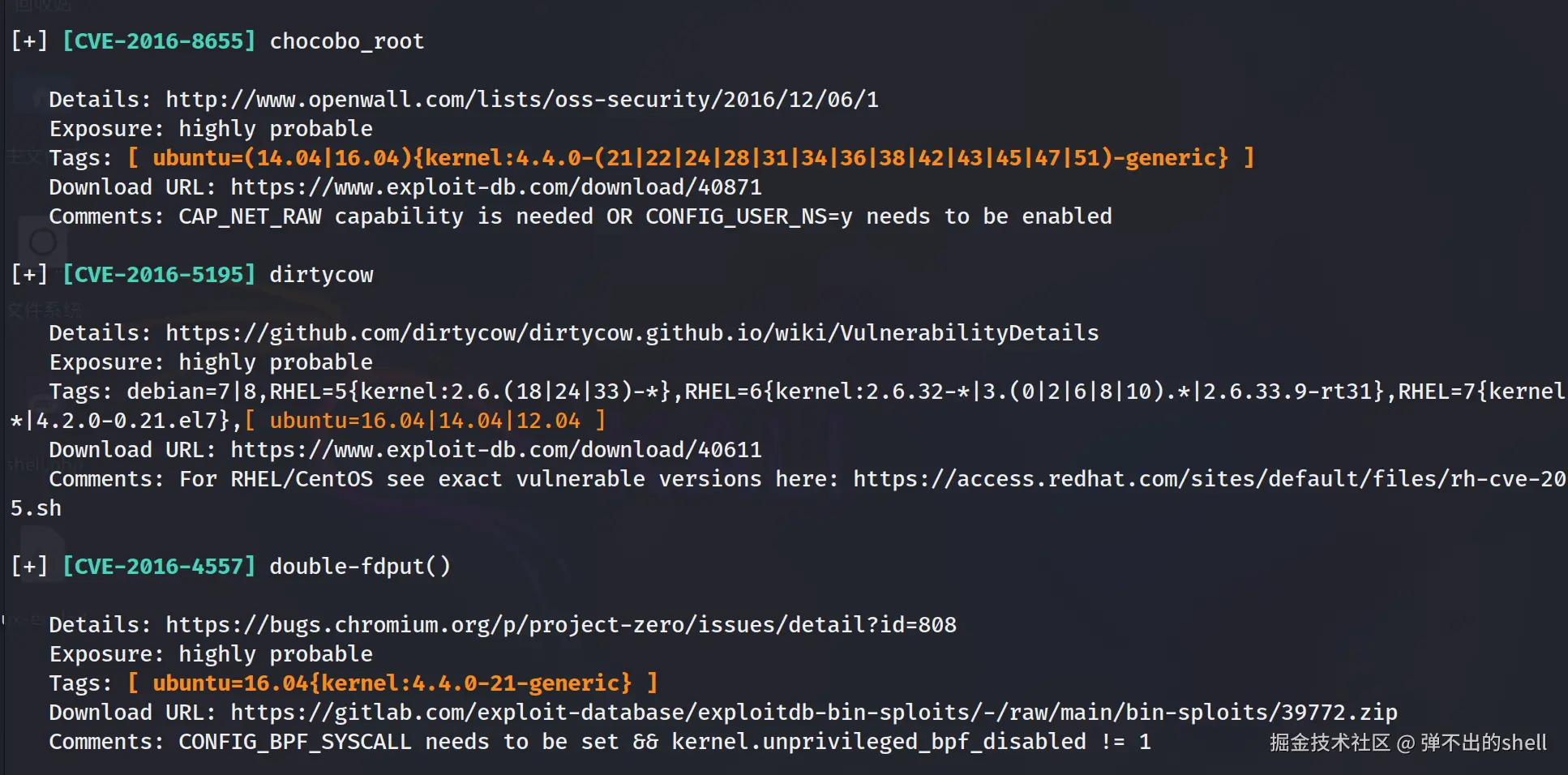Open the exploit-db download/40871 link
This screenshot has height=775, width=1568.
(495, 187)
